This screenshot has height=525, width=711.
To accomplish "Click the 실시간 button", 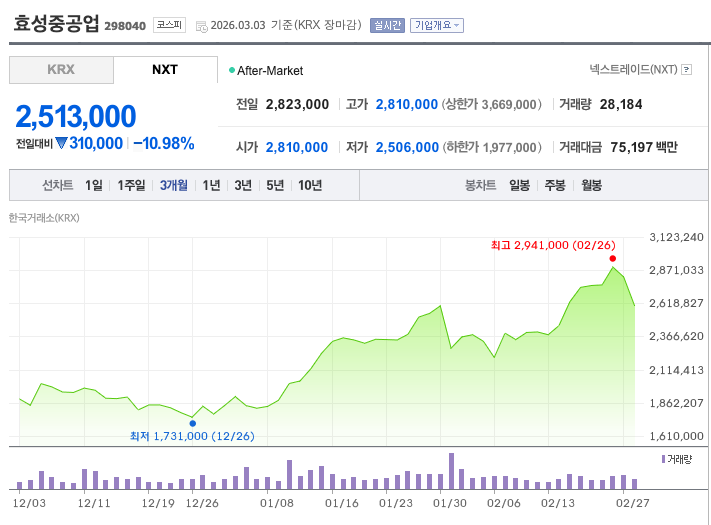I will tap(387, 25).
